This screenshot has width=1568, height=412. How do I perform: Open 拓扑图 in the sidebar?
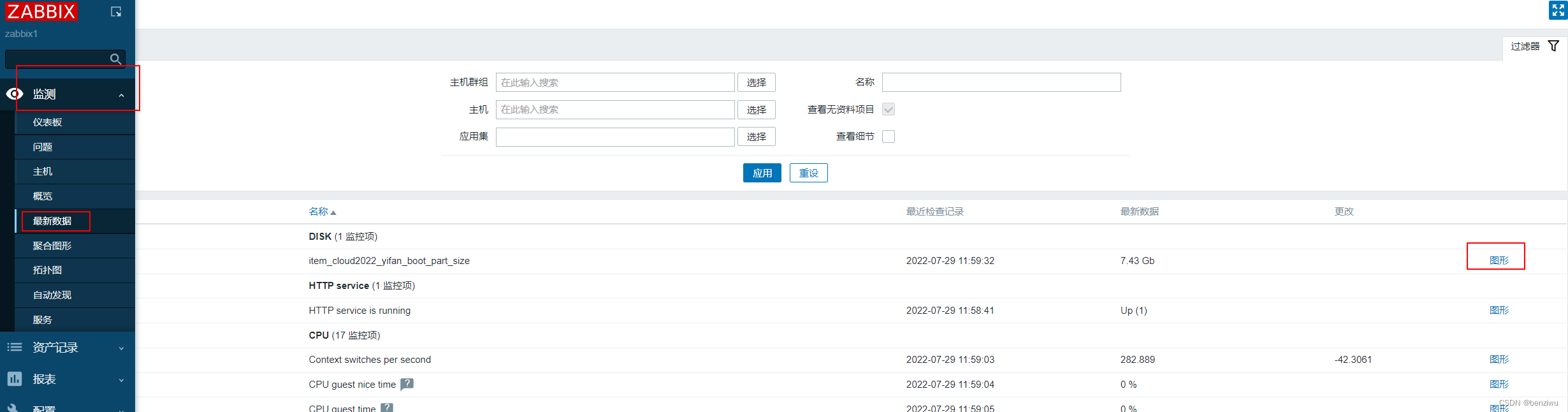tap(75, 270)
